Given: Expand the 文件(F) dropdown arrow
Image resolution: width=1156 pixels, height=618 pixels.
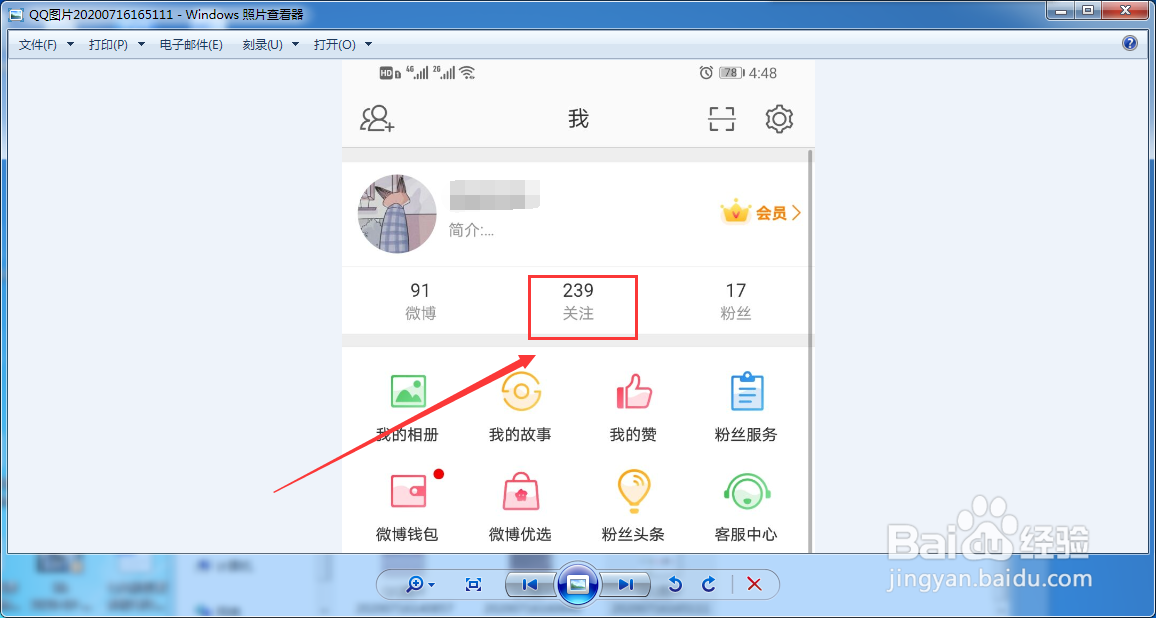Looking at the screenshot, I should tap(71, 45).
